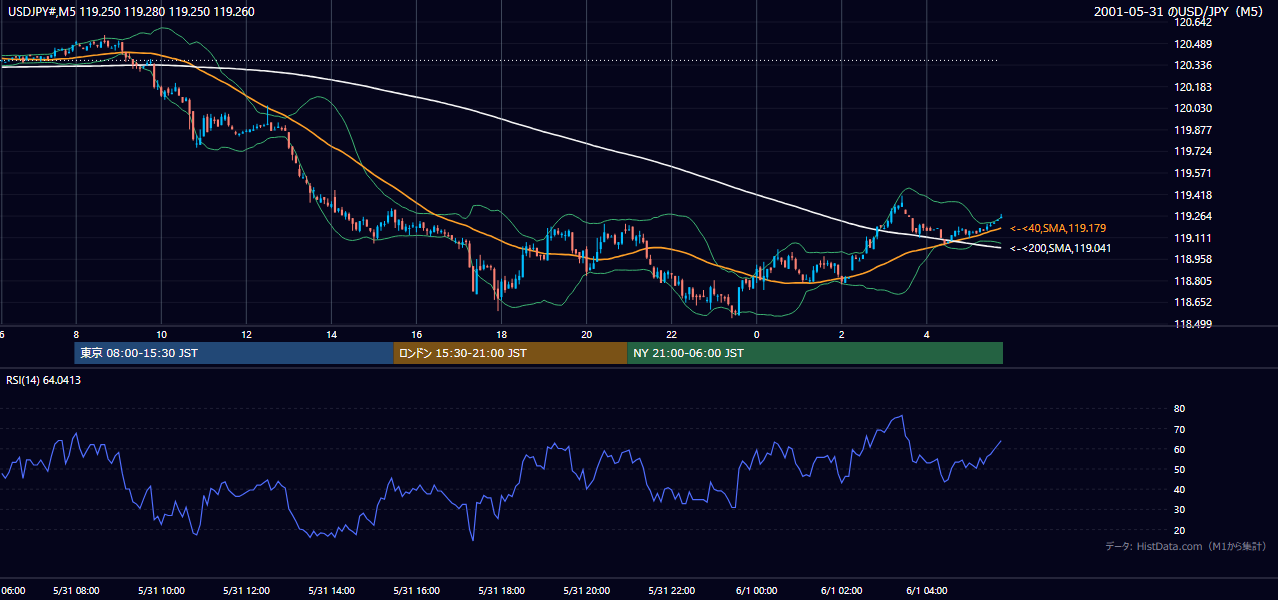Image resolution: width=1278 pixels, height=600 pixels.
Task: Click price level 119.877 on the price axis
Action: [1194, 130]
